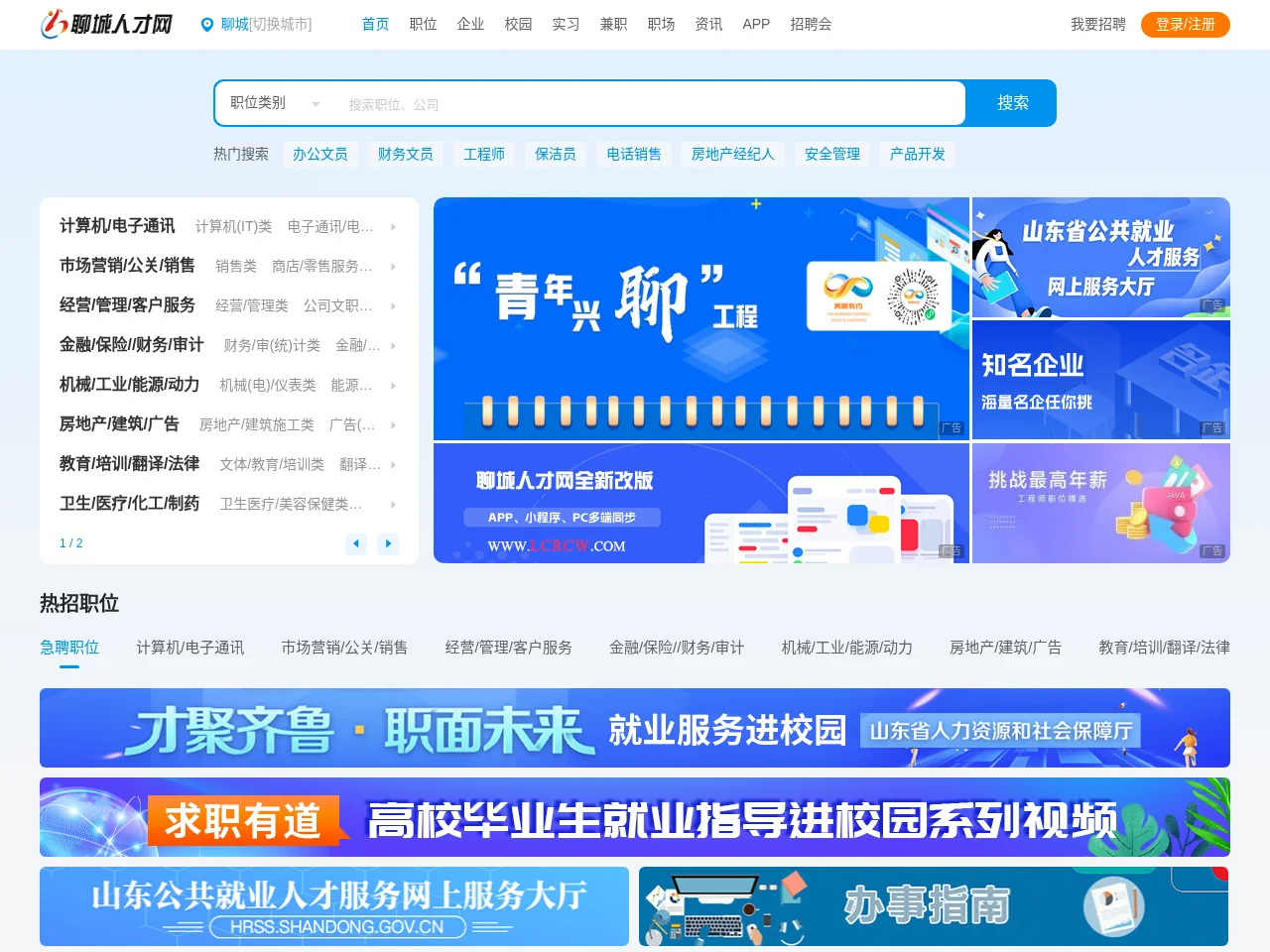Open the 企业 navigation item
Image resolution: width=1270 pixels, height=952 pixels.
[x=470, y=24]
